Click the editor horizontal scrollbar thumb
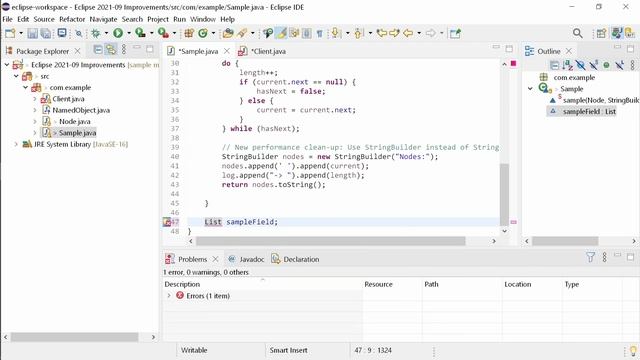Image resolution: width=640 pixels, height=360 pixels. 331,241
